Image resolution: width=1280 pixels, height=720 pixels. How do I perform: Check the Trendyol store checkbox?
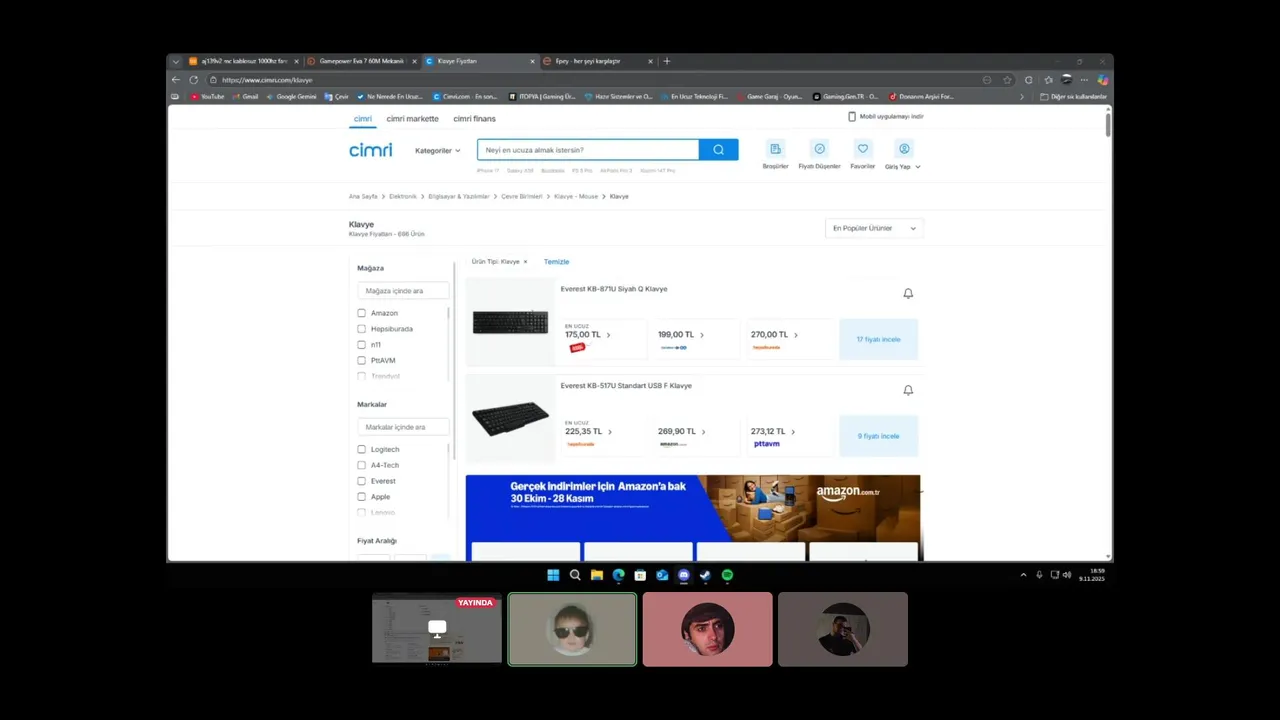(362, 376)
